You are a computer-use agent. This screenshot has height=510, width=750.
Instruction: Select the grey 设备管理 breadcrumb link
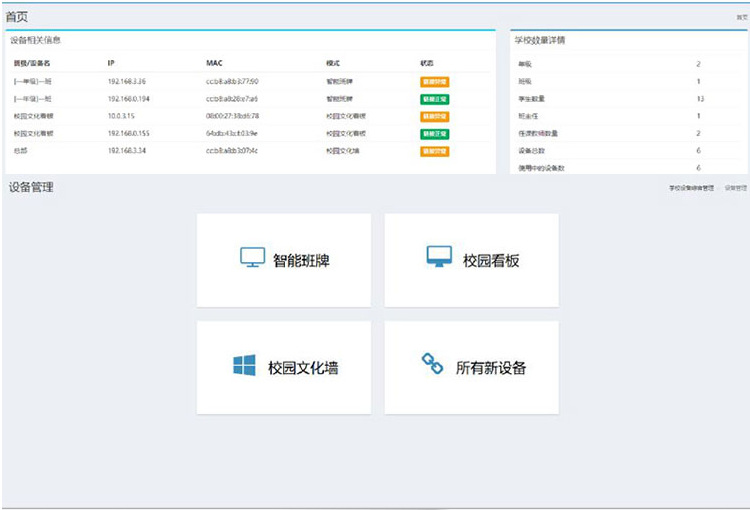736,188
